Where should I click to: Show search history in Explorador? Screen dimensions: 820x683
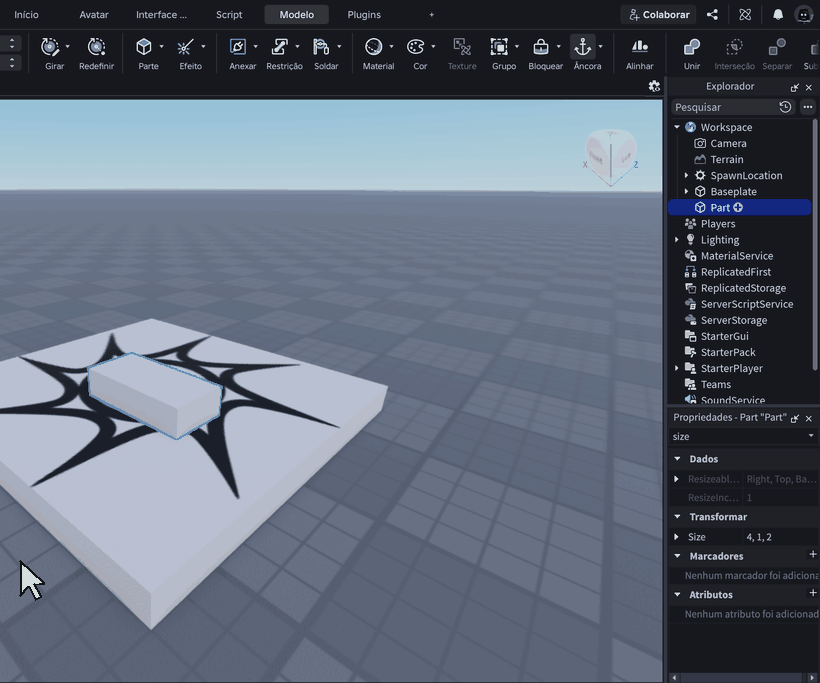coord(785,107)
